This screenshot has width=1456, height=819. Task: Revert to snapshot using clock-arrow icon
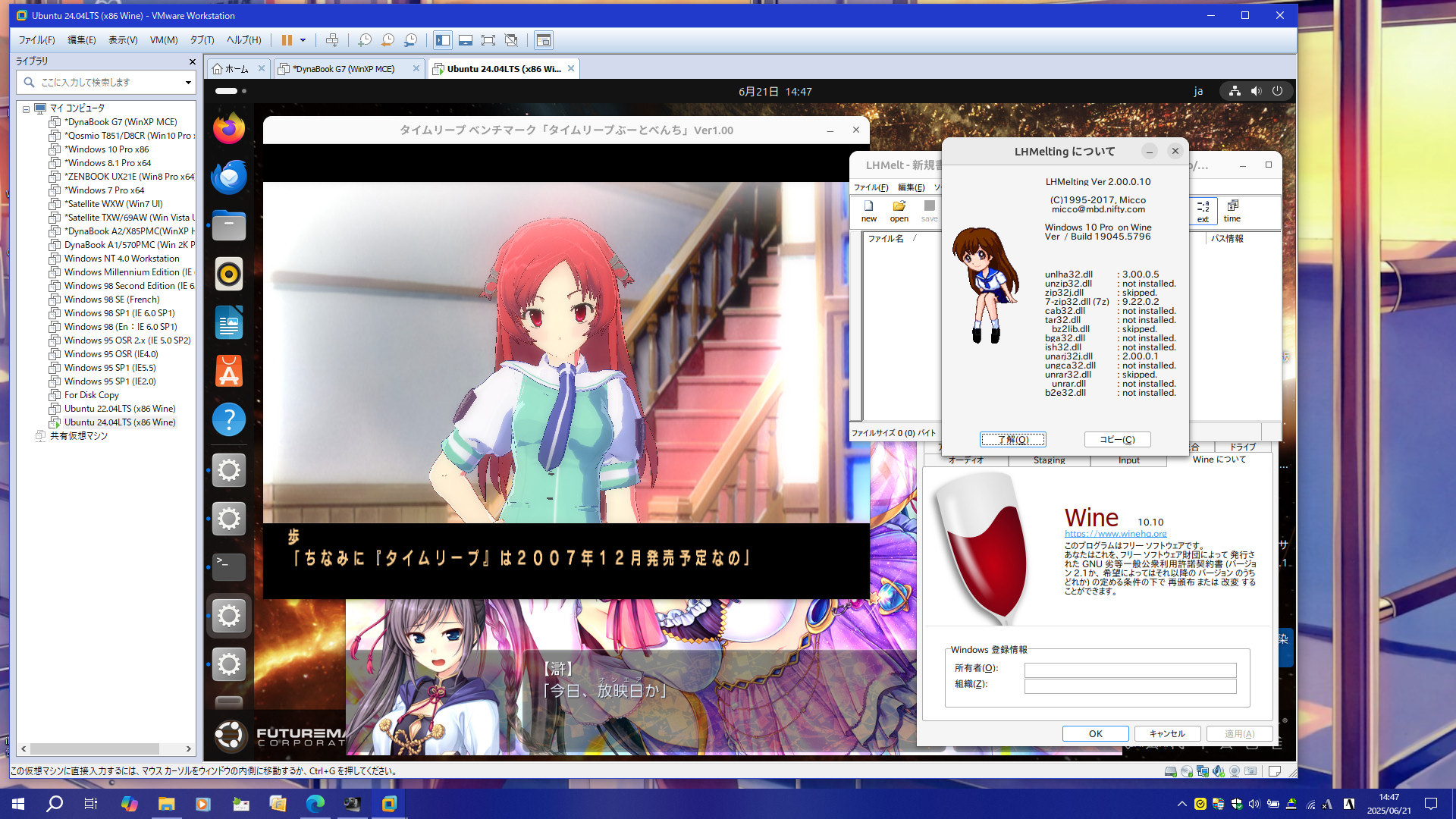388,40
